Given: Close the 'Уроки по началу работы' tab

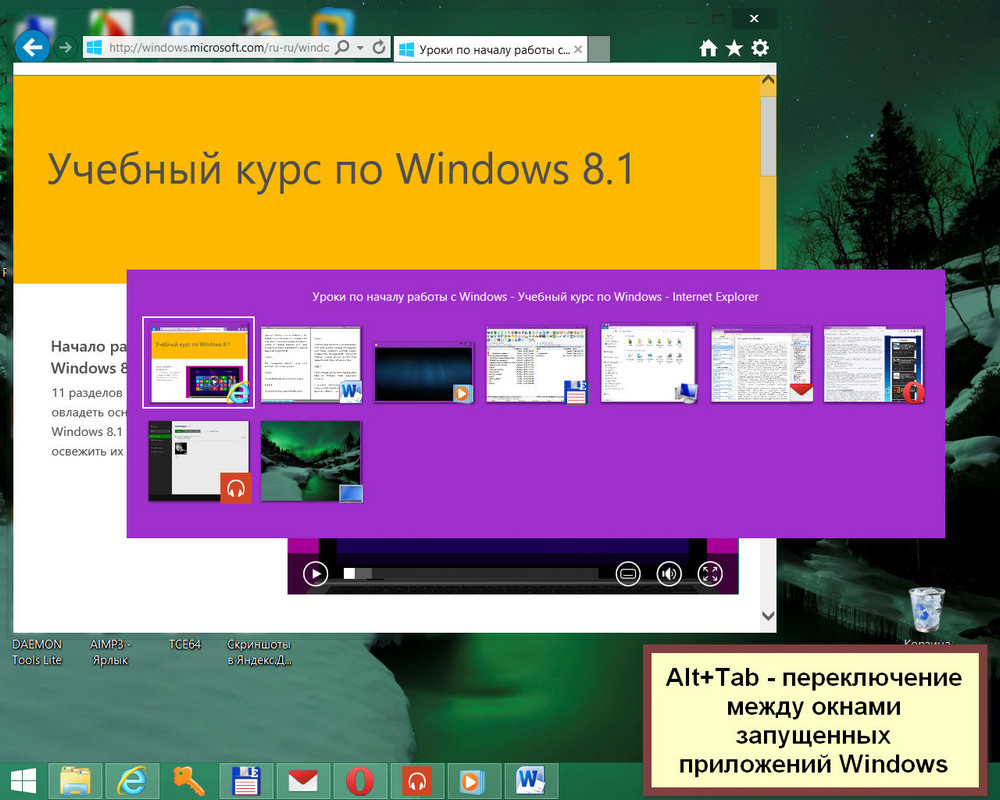Looking at the screenshot, I should coord(578,49).
